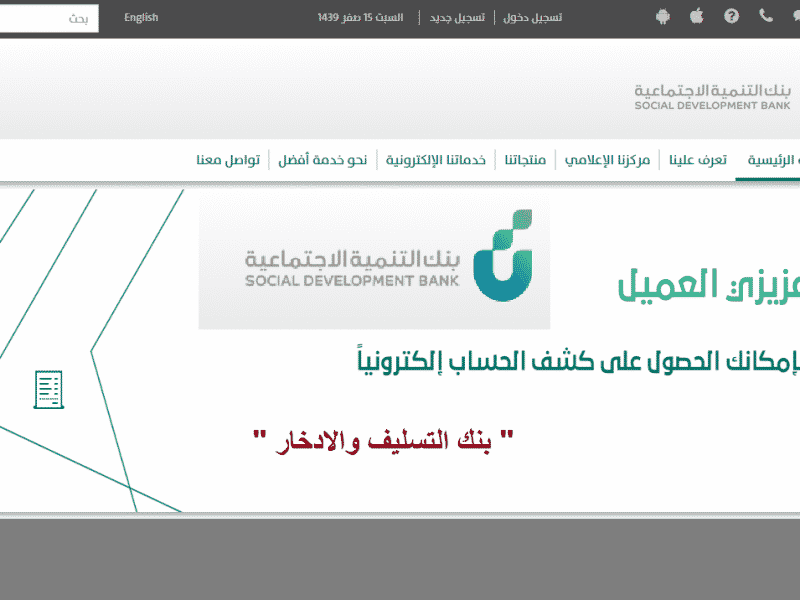Viewport: 800px width, 600px height.
Task: Click the phone contact icon
Action: pyautogui.click(x=766, y=16)
